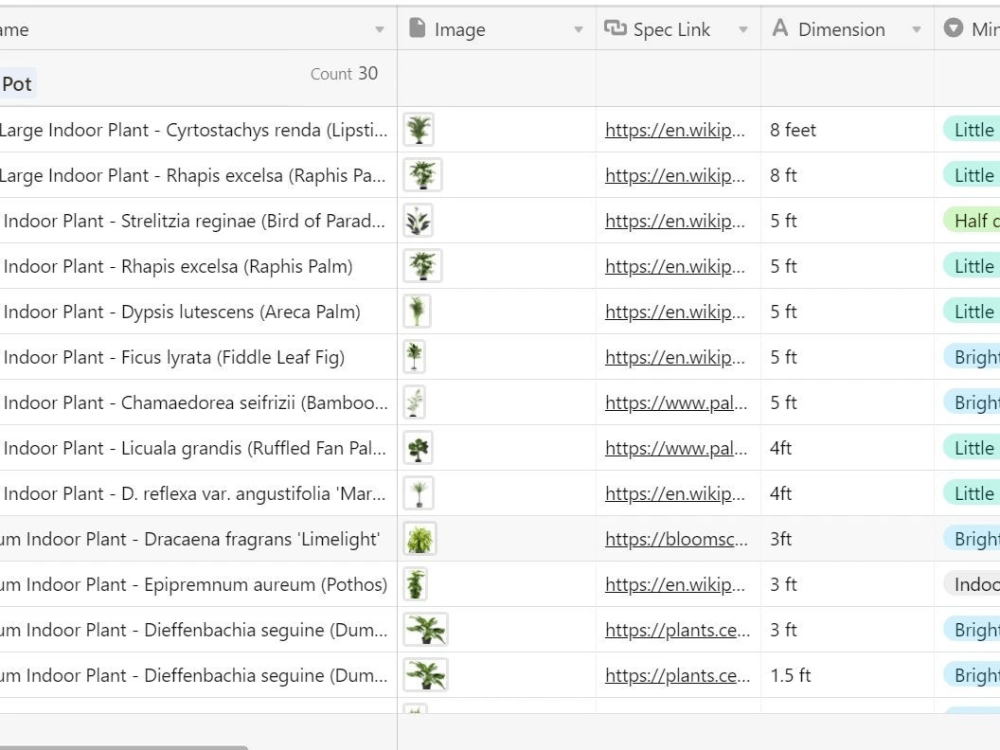This screenshot has height=750, width=1000.
Task: Click the Dimension column header
Action: coord(847,29)
